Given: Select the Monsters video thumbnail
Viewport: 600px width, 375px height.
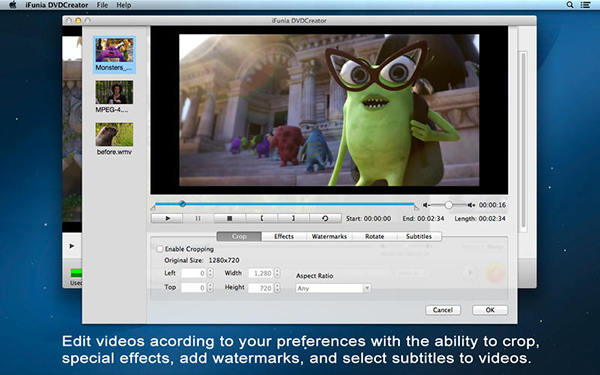Looking at the screenshot, I should coord(114,55).
